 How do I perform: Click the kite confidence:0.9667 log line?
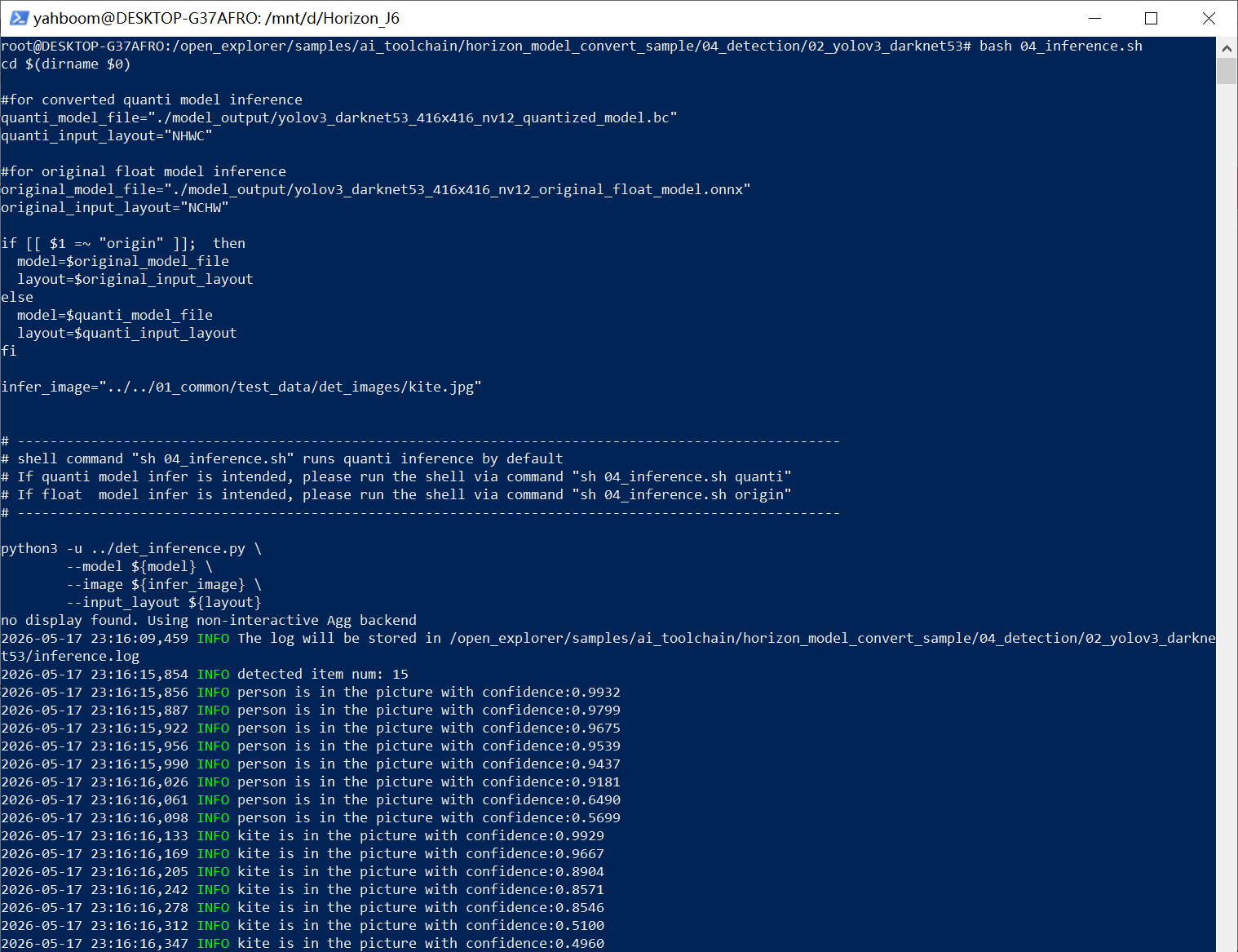303,853
